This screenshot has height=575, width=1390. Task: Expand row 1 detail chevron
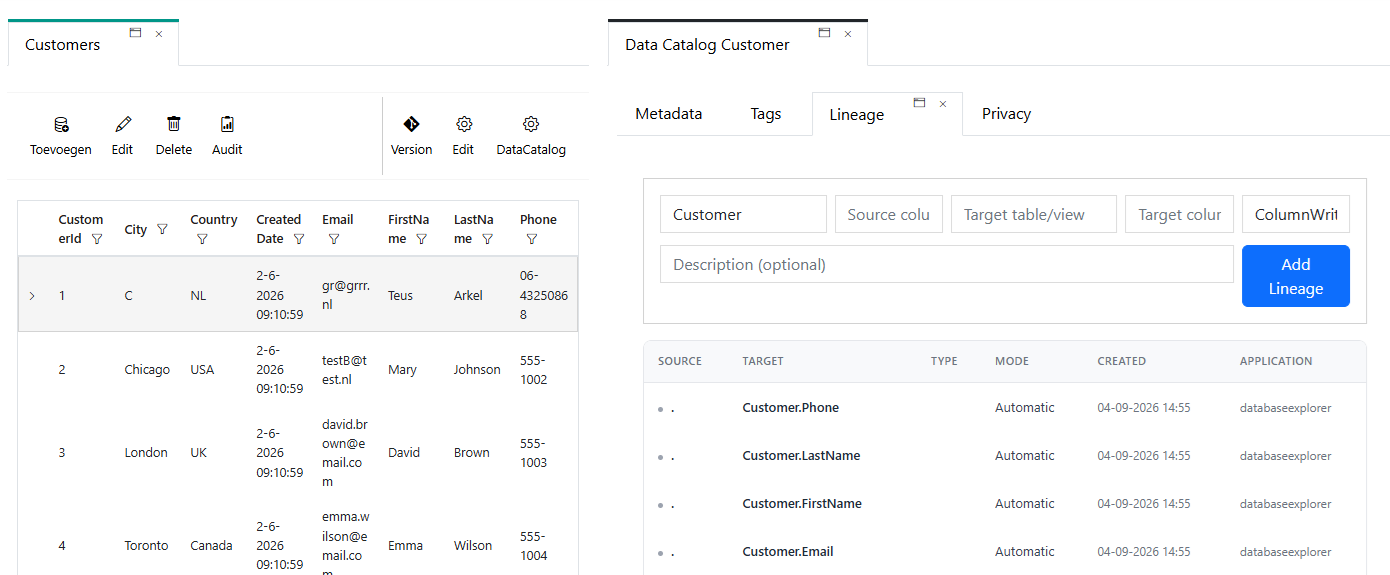pos(31,295)
